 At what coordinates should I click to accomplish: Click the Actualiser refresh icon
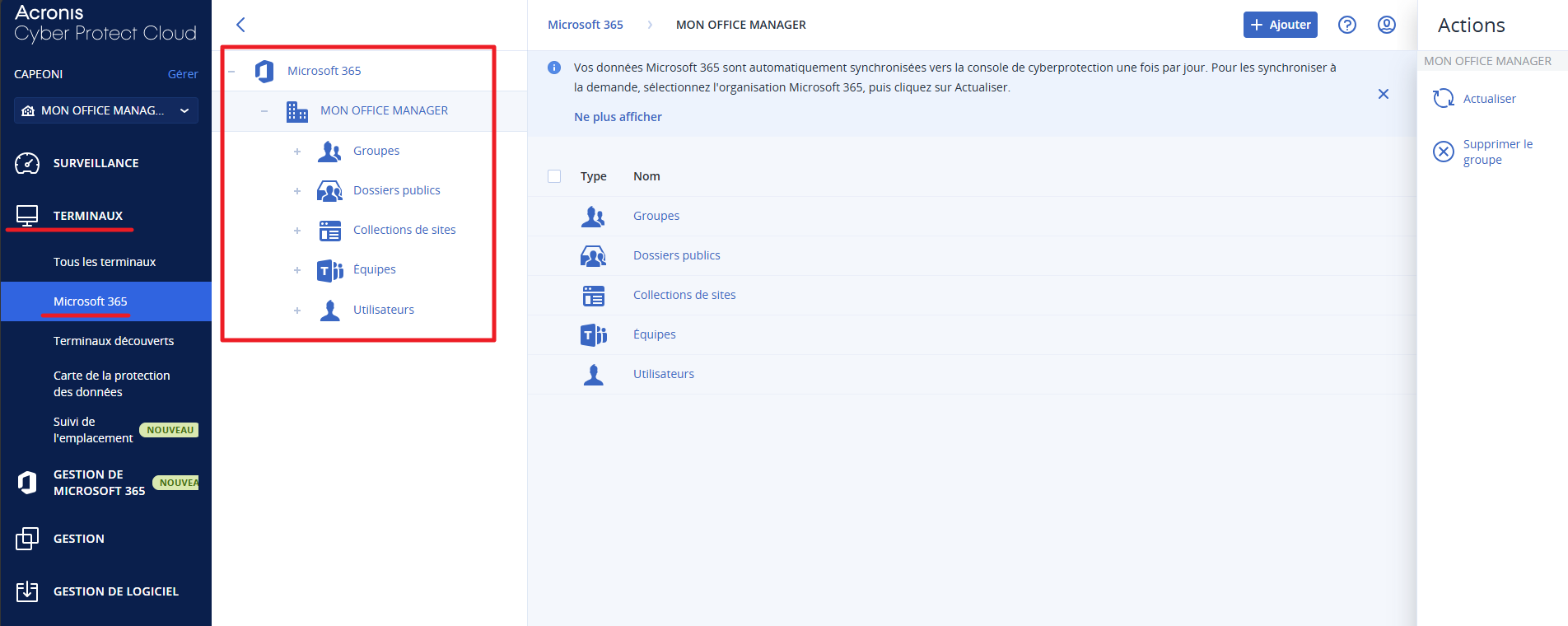[x=1444, y=99]
